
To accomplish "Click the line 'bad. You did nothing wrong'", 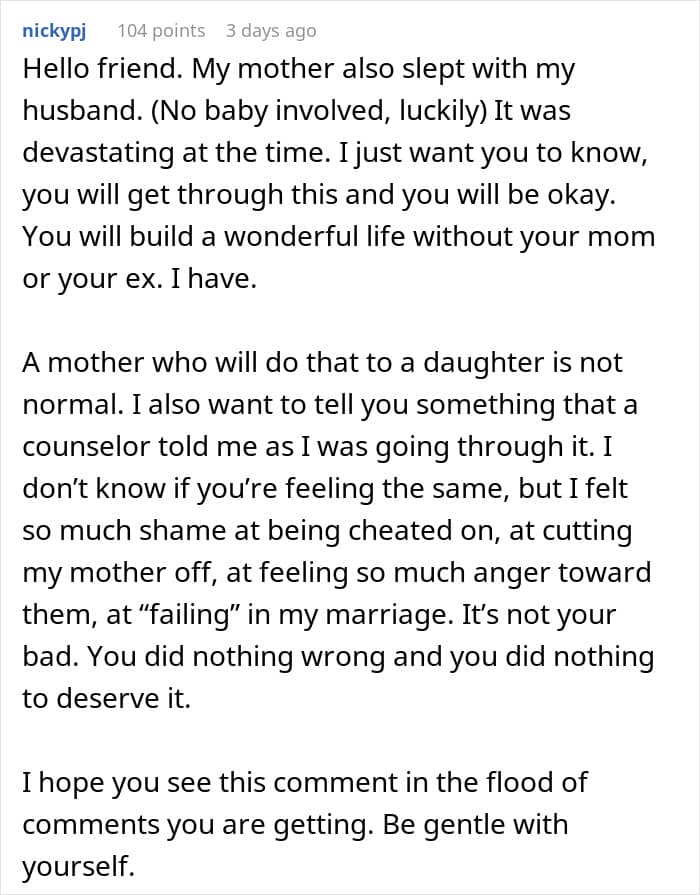I will click(338, 657).
